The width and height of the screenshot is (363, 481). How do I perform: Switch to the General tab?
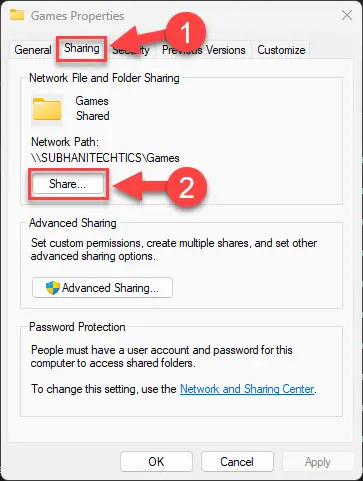click(x=33, y=50)
